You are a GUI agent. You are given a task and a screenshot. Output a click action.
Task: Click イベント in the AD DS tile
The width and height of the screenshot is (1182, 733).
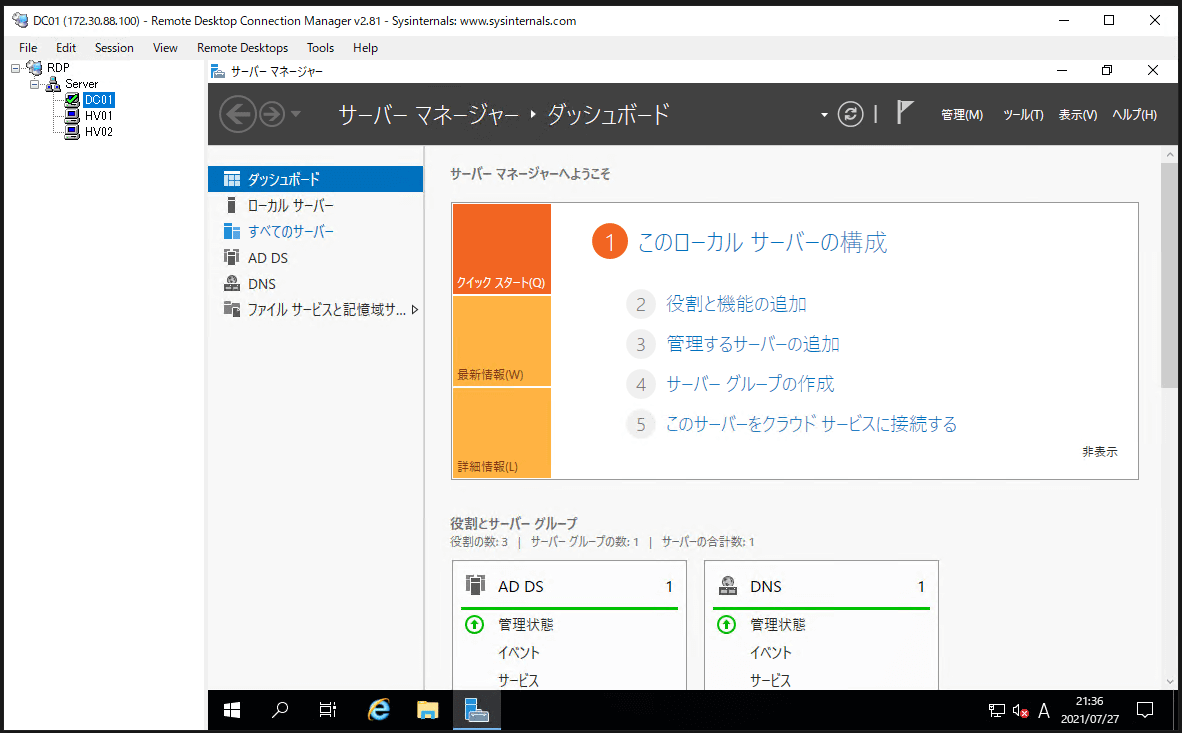[x=518, y=652]
